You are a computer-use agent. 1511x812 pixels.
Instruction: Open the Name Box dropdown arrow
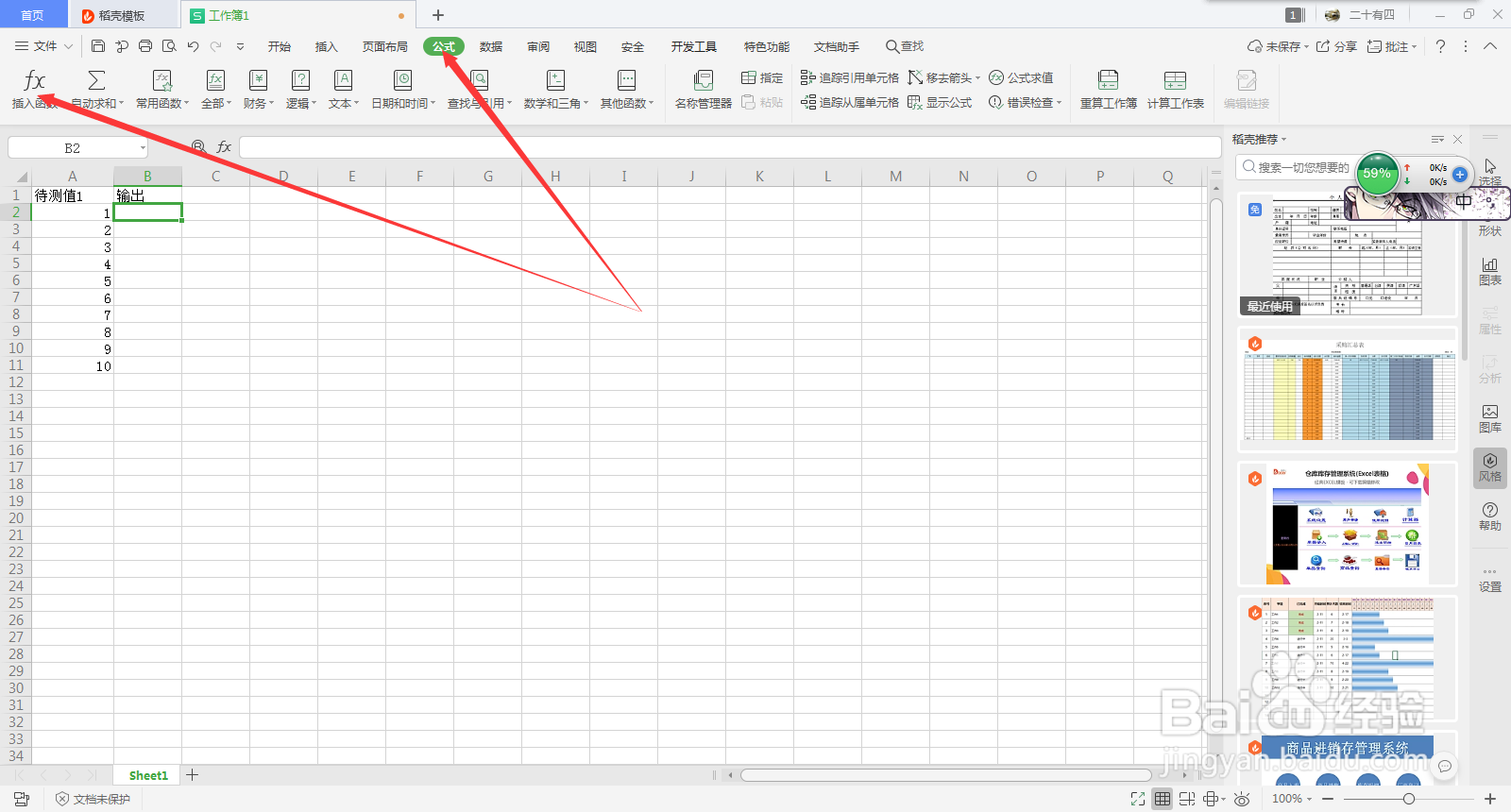[x=143, y=148]
